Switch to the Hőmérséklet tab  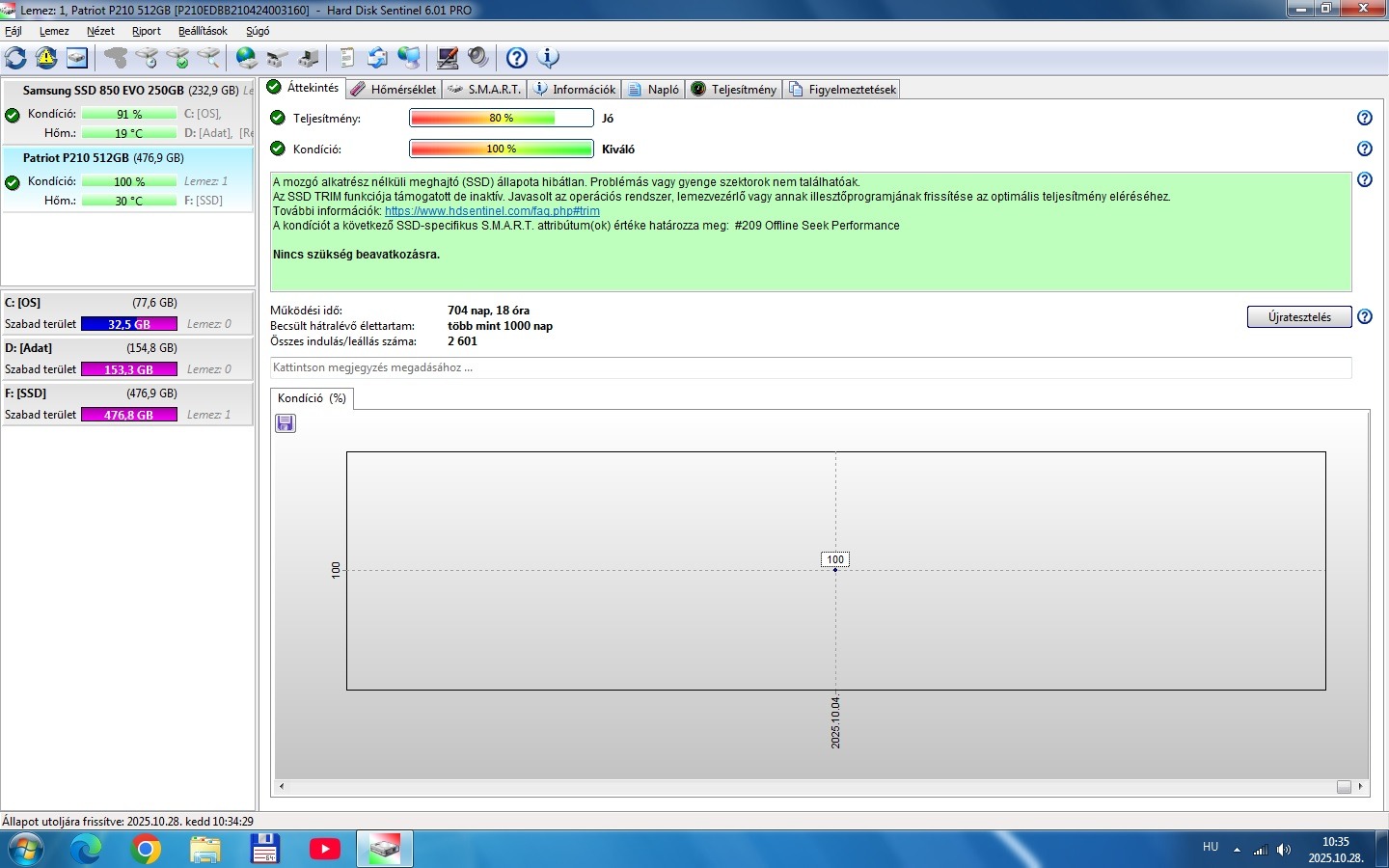[x=394, y=89]
